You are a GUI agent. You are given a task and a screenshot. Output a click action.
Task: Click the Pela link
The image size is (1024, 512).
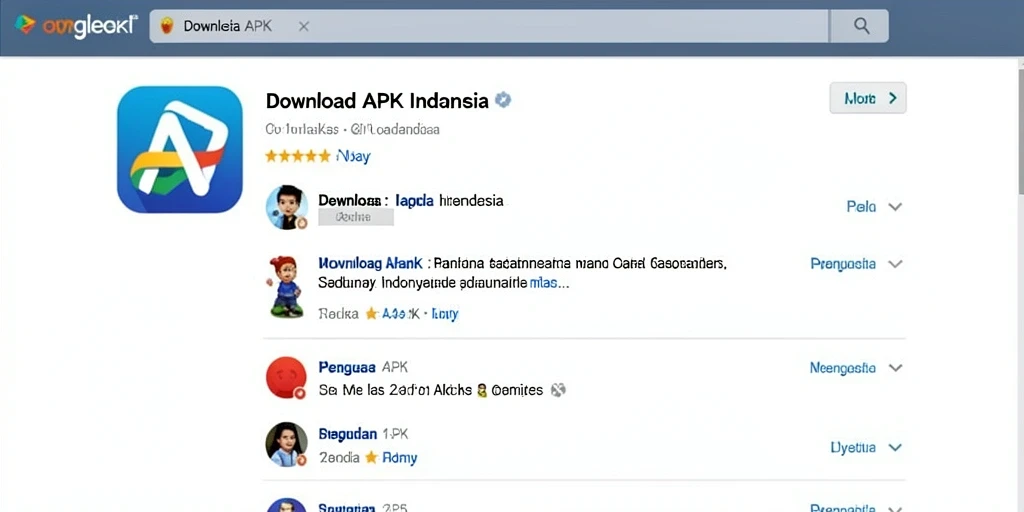click(861, 206)
